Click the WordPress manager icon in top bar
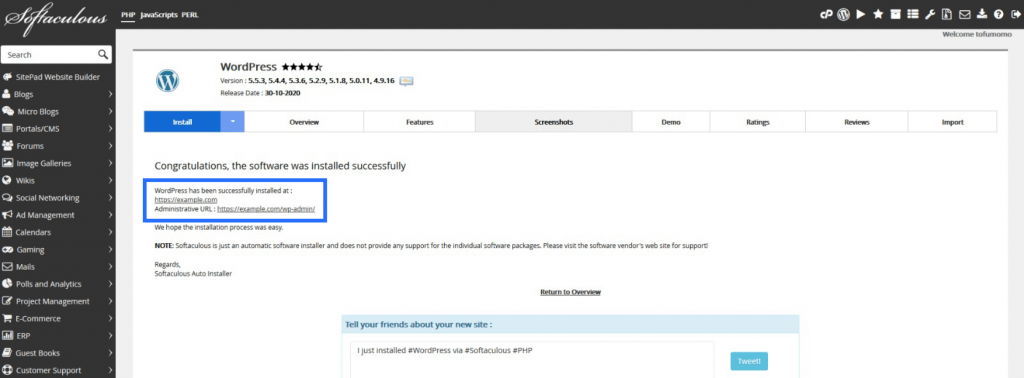The image size is (1024, 378). (844, 14)
